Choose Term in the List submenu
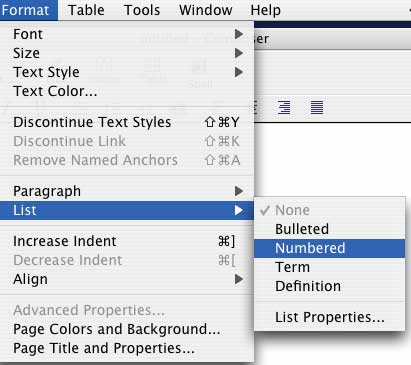 330,267
